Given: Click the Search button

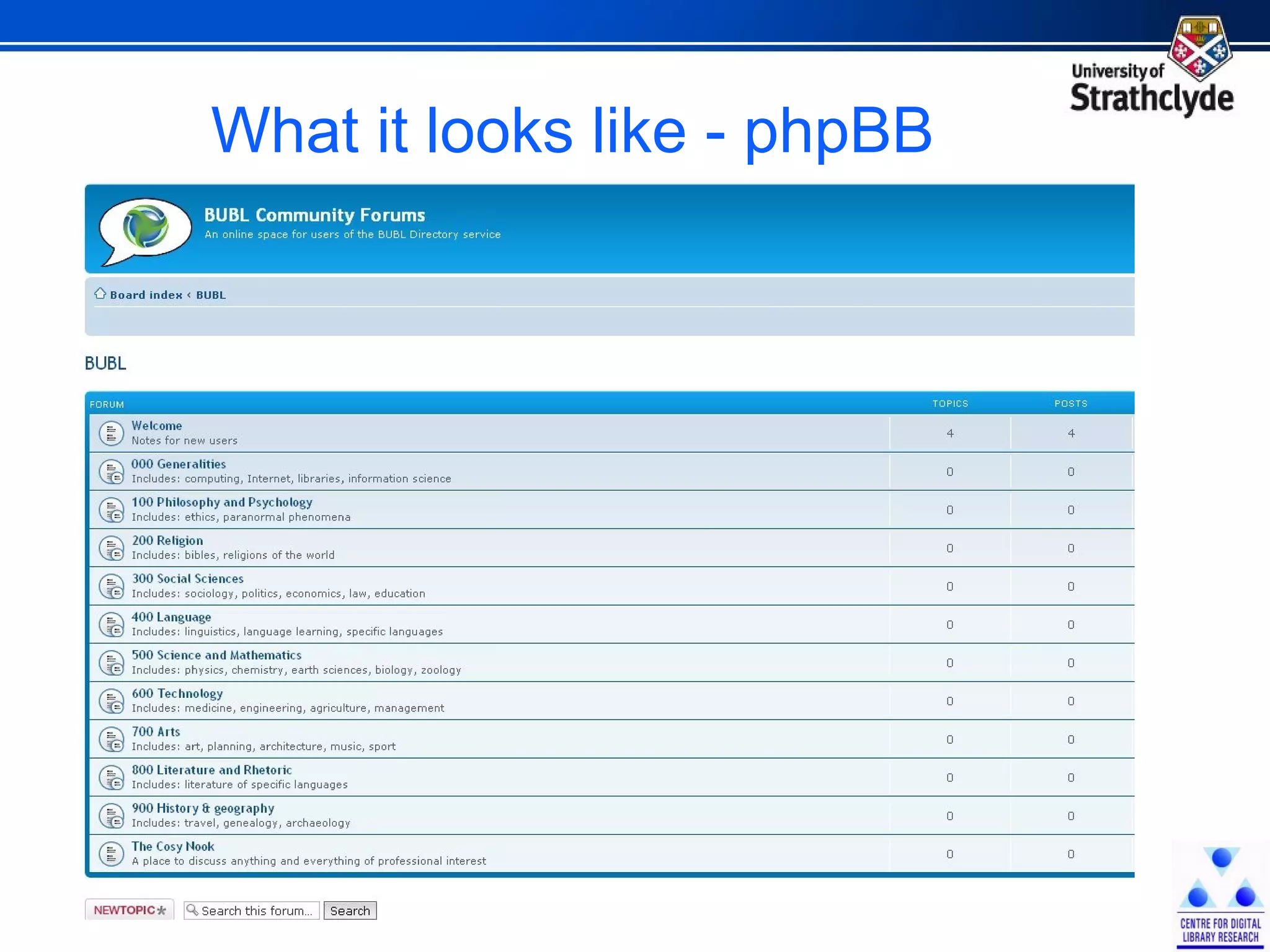Looking at the screenshot, I should (350, 910).
